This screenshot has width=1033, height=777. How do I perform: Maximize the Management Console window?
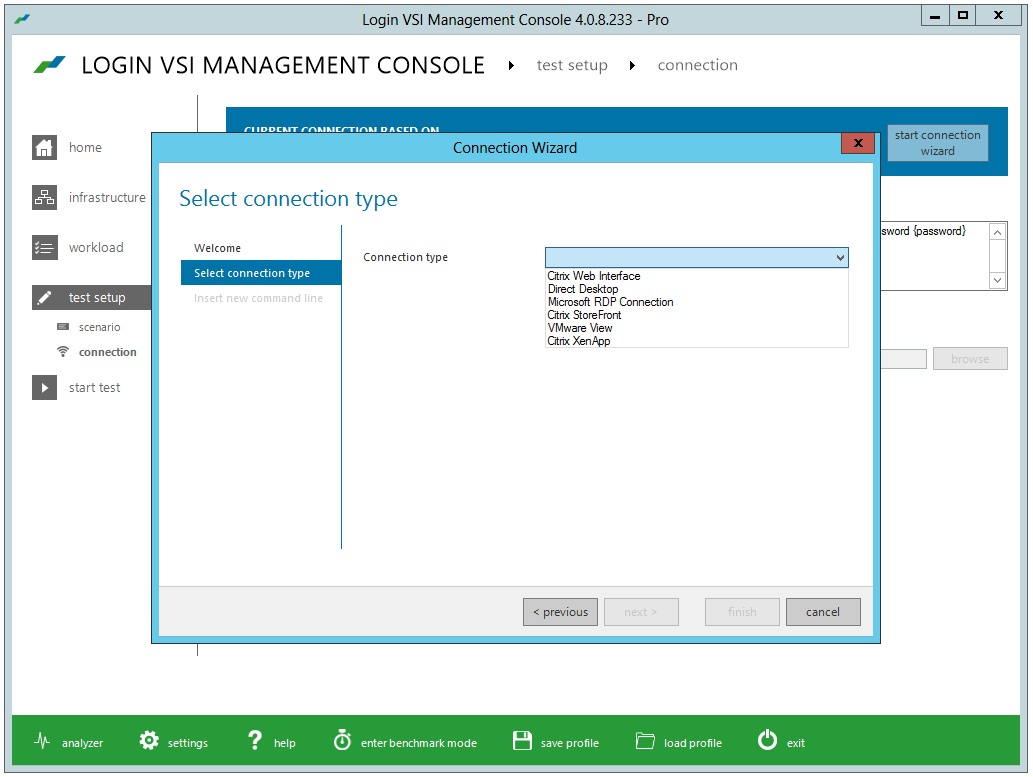(x=963, y=15)
